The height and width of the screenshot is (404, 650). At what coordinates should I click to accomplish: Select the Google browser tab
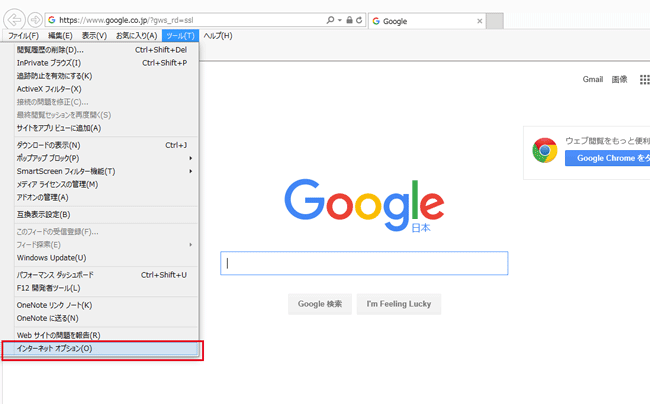[427, 21]
